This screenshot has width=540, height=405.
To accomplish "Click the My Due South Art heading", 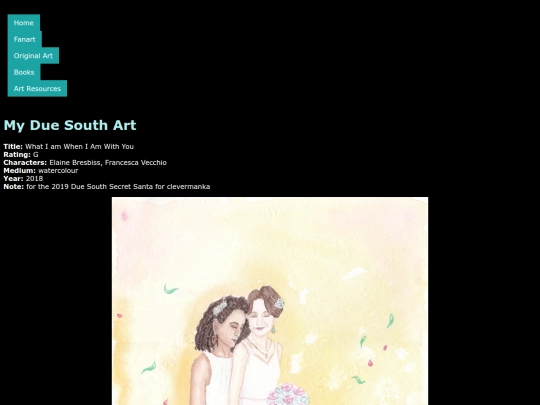I will pos(70,125).
